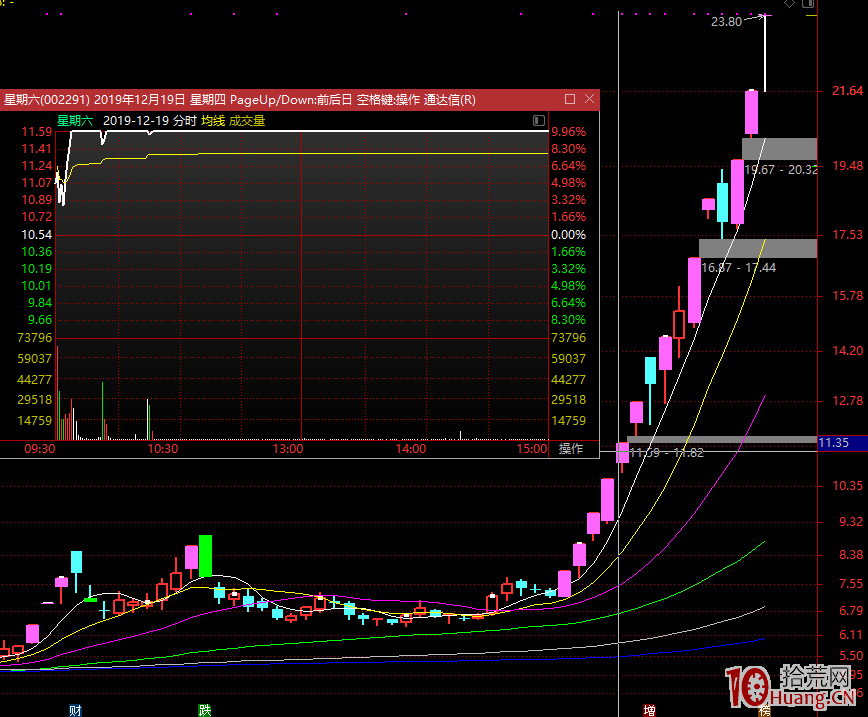Click the gray gap zone labeled 19.67 - 20.32
The width and height of the screenshot is (868, 717).
779,148
